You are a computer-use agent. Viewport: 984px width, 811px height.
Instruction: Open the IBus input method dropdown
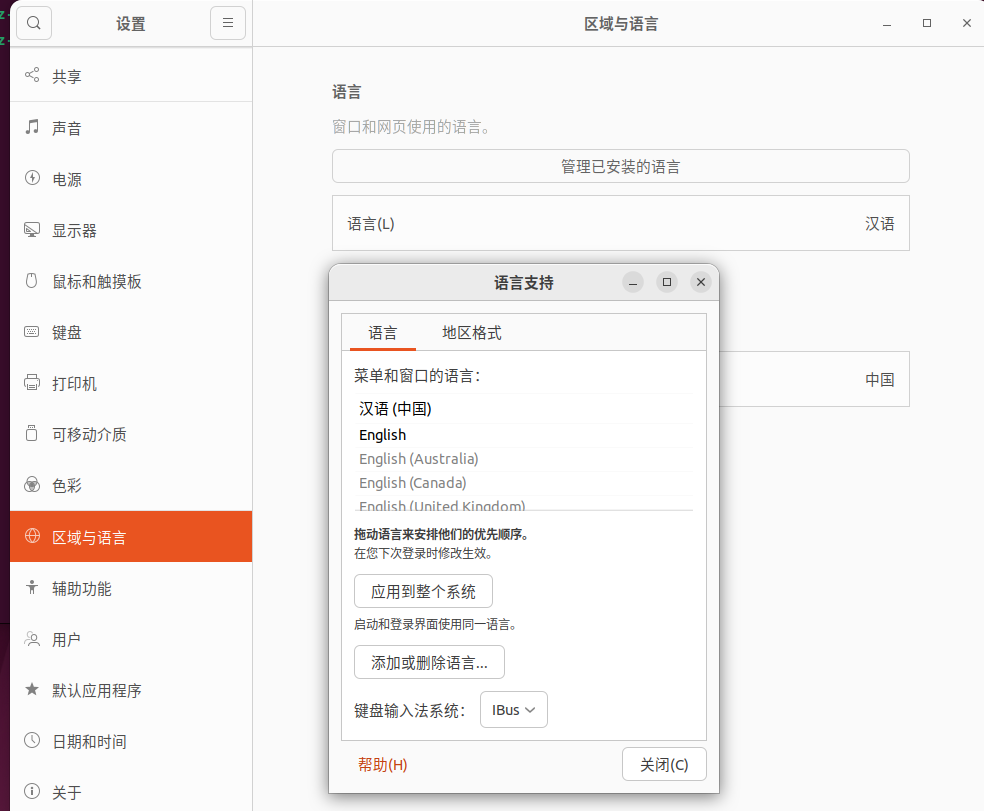[x=513, y=710]
